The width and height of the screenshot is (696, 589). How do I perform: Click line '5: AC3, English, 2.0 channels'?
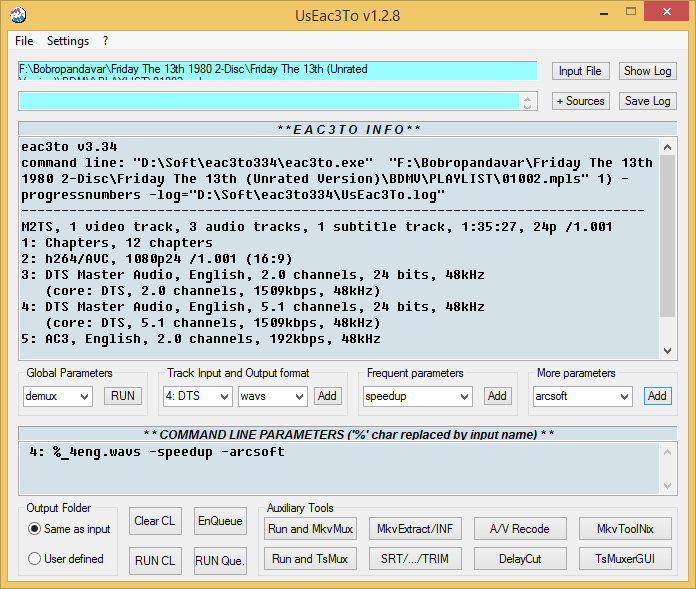pos(201,339)
